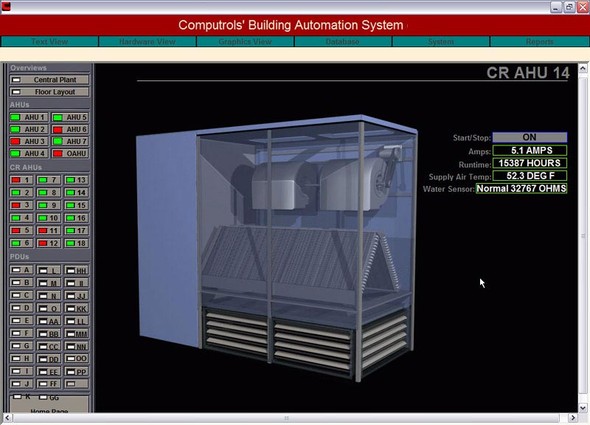Viewport: 590px width, 425px height.
Task: Open CR AHU 16 unit
Action: (x=76, y=218)
